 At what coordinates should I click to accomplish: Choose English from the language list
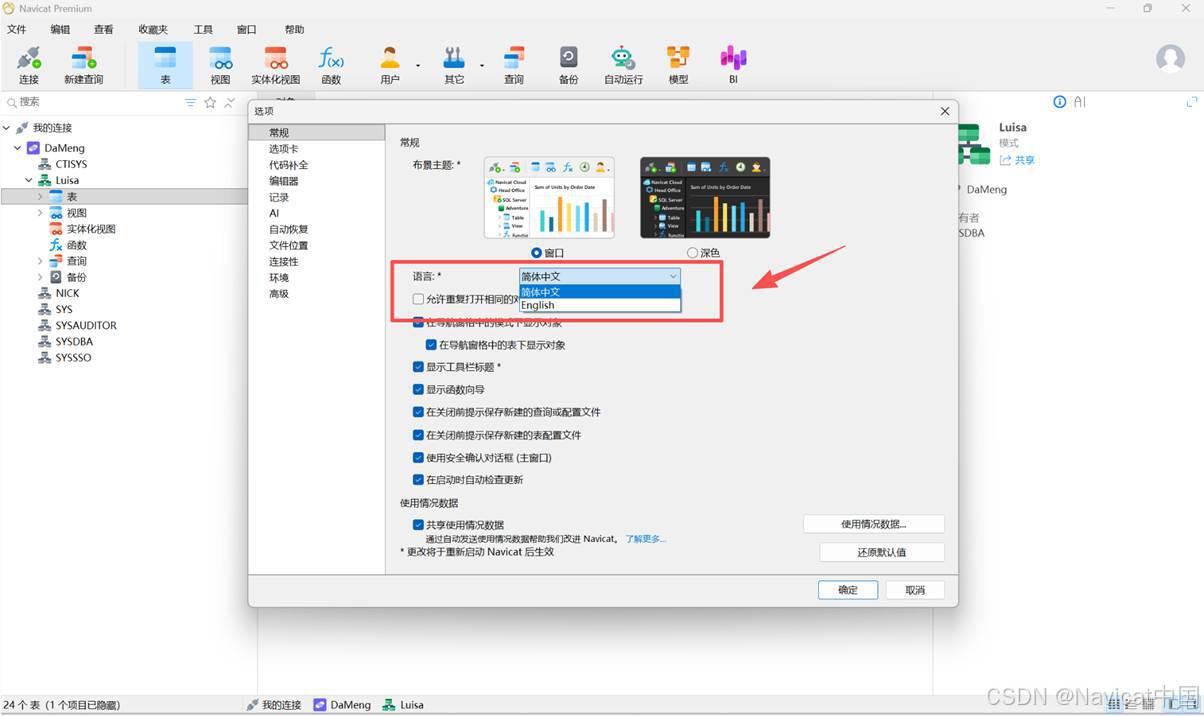(x=600, y=305)
